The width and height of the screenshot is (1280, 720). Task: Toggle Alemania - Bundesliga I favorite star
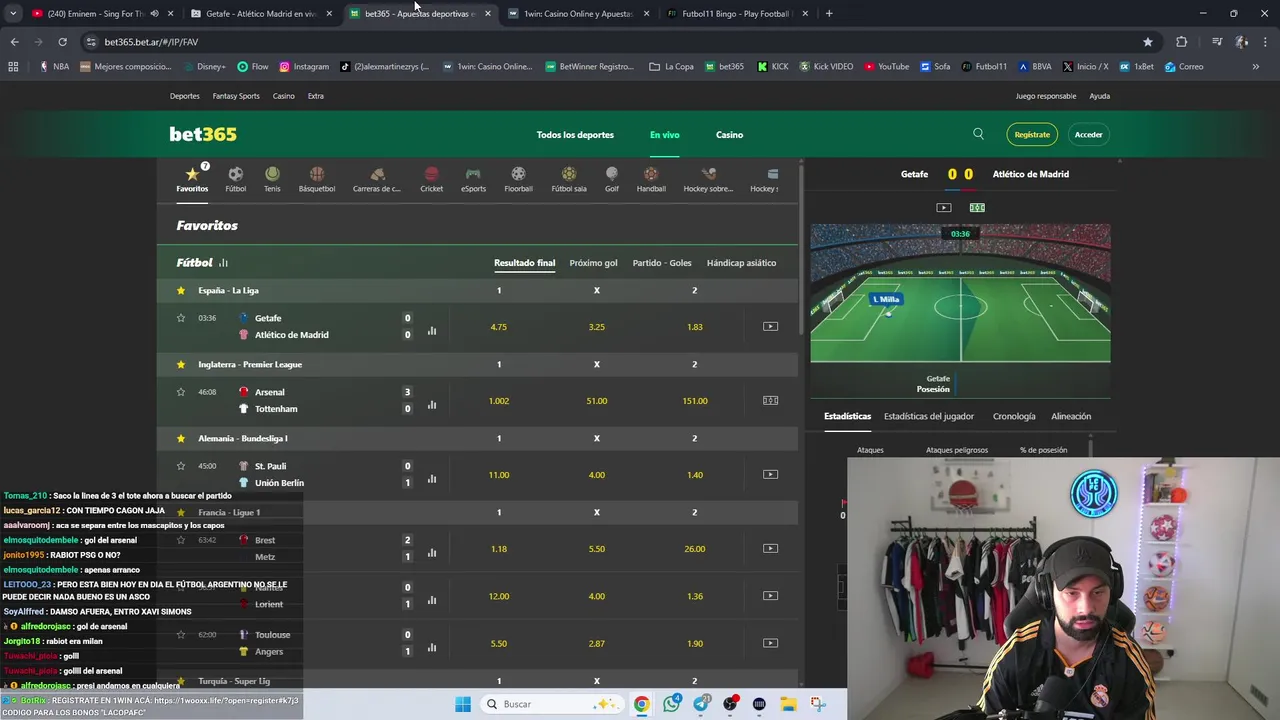[181, 438]
